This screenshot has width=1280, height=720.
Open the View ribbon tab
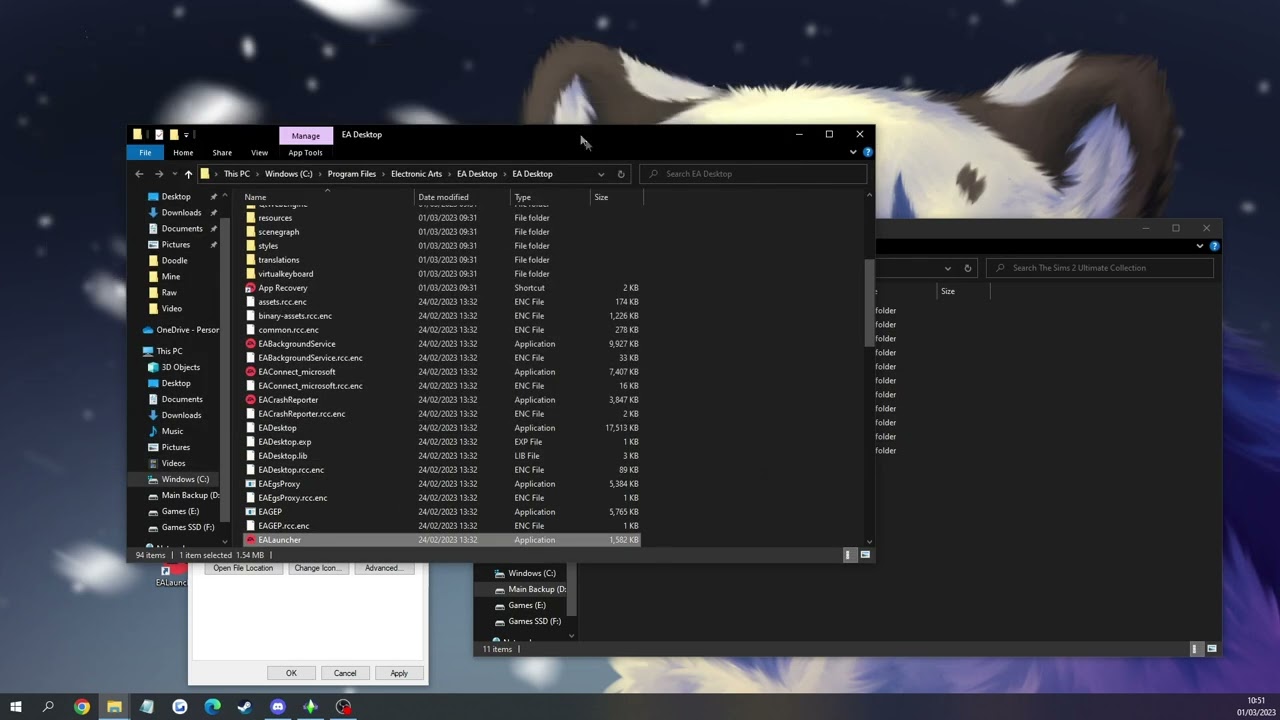click(x=259, y=153)
